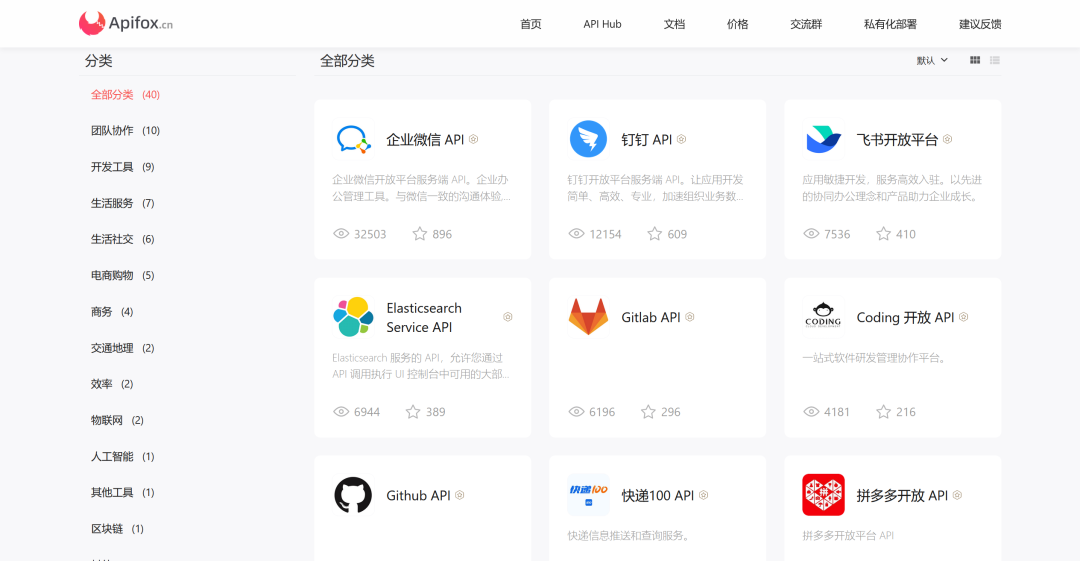This screenshot has width=1080, height=561.
Task: Click the Elasticsearch Service API logo
Action: point(353,317)
